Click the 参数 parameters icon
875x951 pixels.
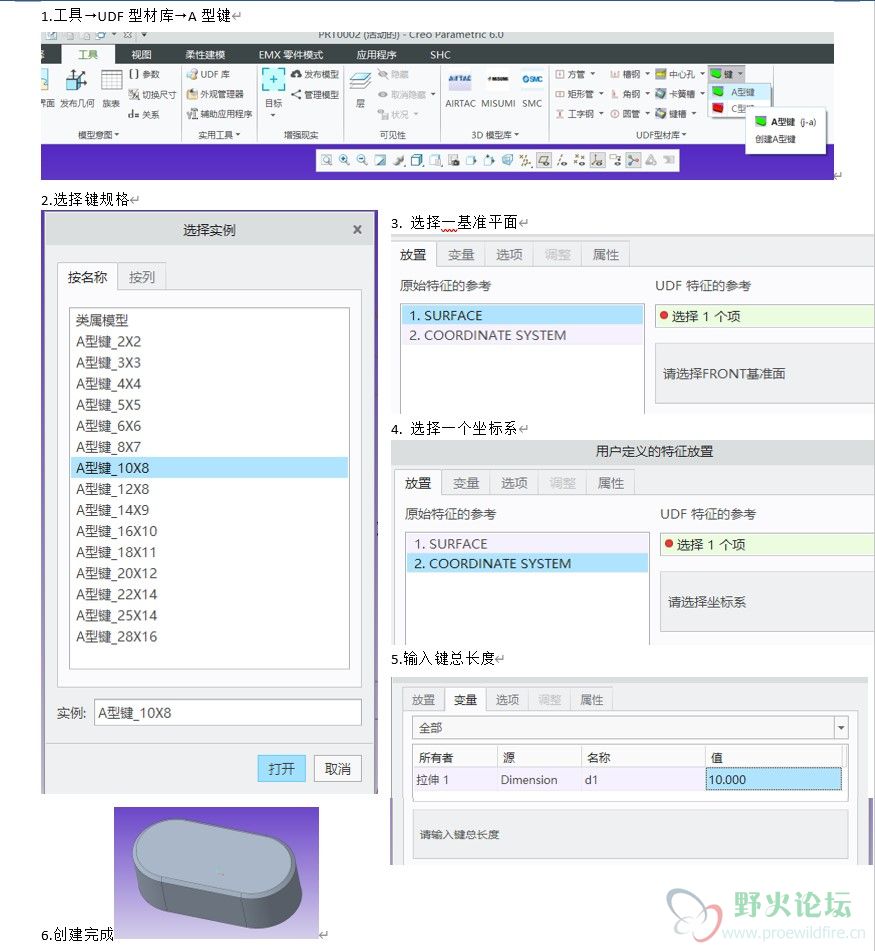click(x=134, y=74)
